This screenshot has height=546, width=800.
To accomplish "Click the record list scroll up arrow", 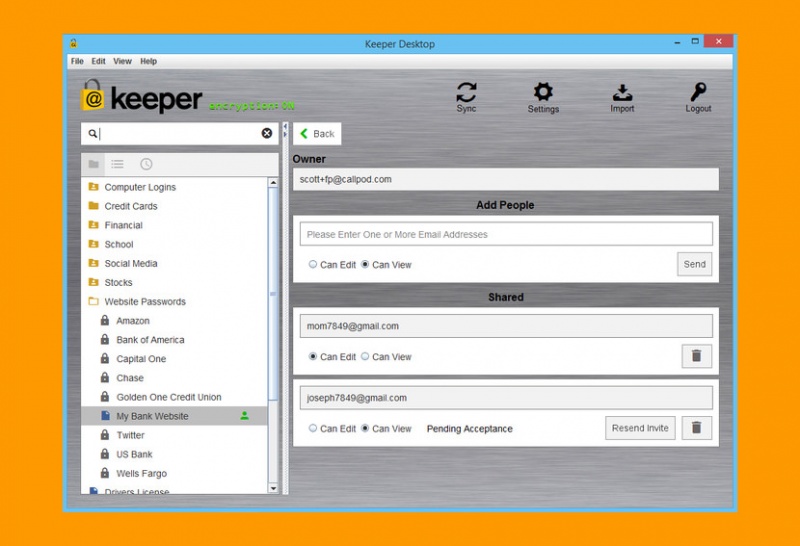I will pyautogui.click(x=273, y=182).
